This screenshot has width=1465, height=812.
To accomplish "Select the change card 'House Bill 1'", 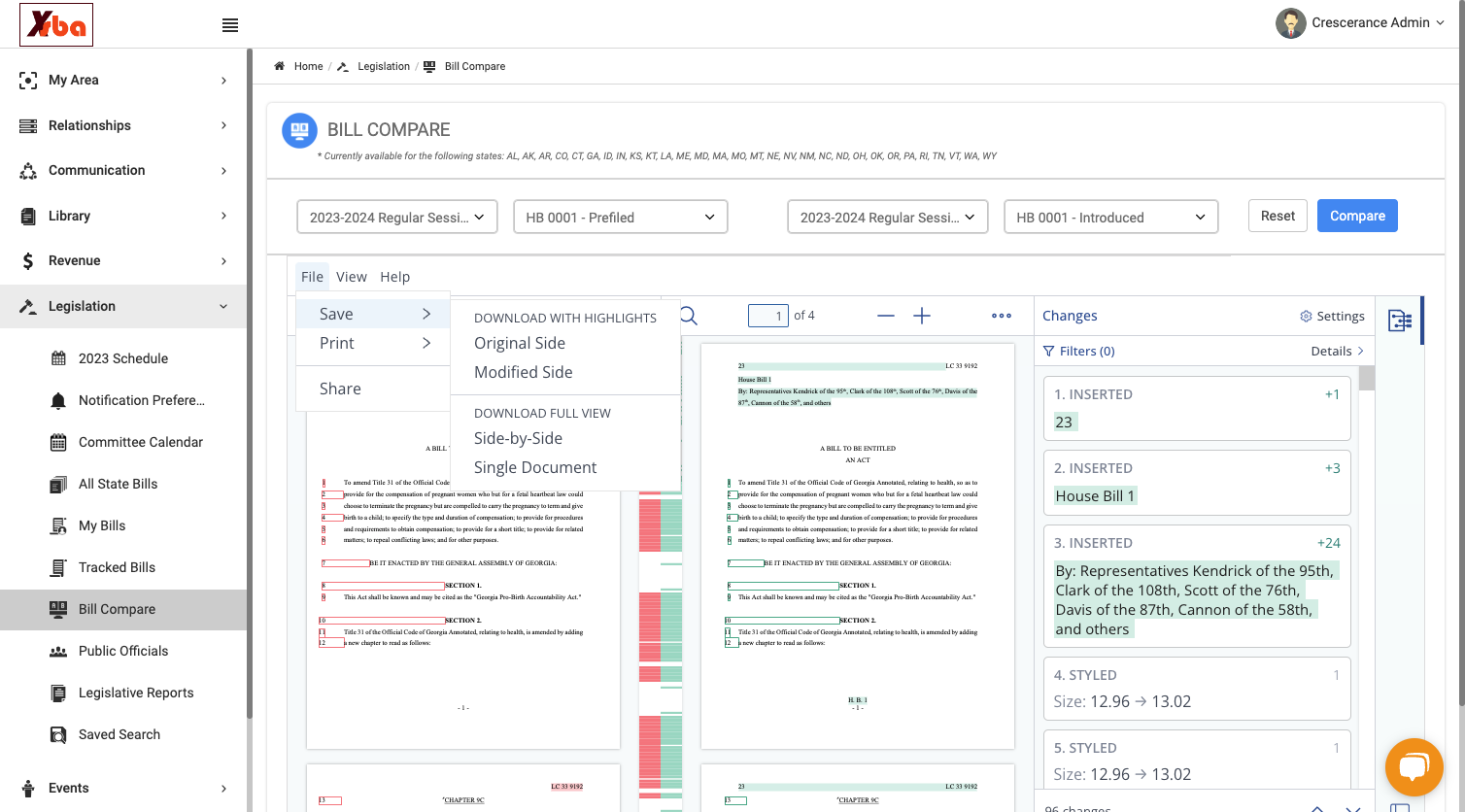I will click(1197, 483).
